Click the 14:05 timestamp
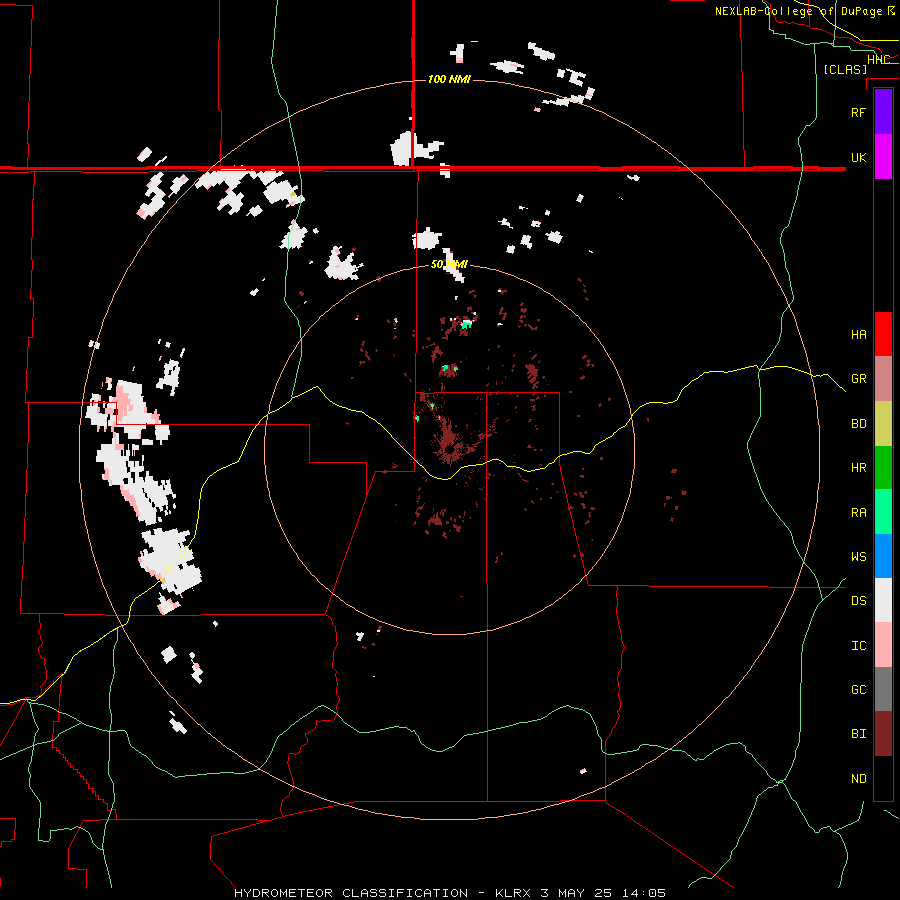This screenshot has width=900, height=900. tap(644, 893)
